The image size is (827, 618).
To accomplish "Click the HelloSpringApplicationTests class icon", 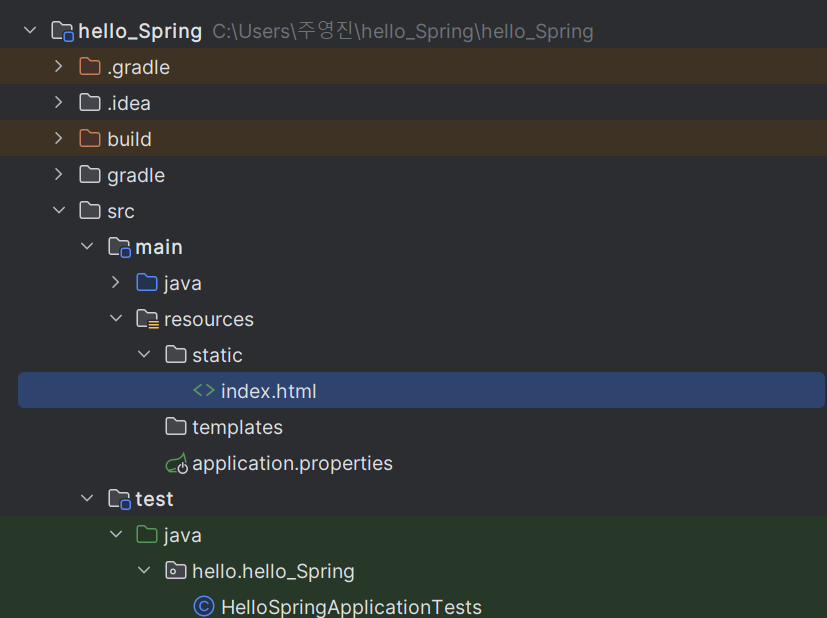I will pos(204,607).
